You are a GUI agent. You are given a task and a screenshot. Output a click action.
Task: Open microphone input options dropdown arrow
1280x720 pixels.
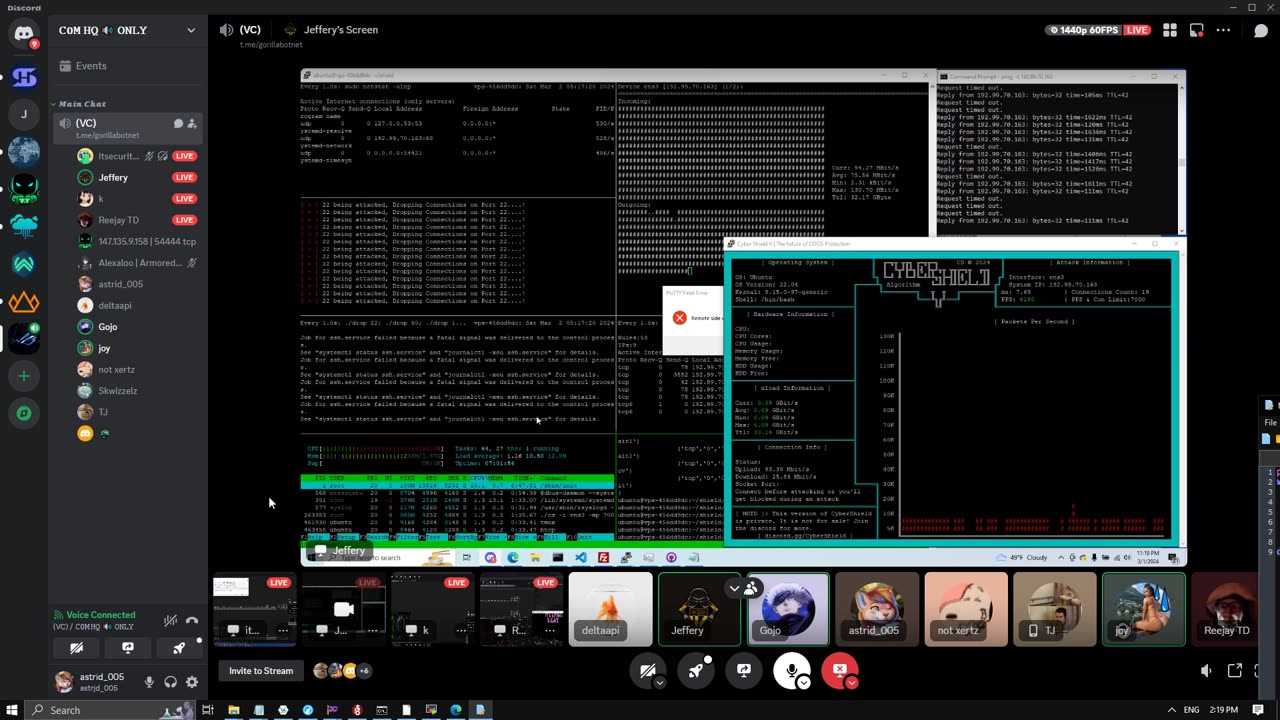pos(803,682)
